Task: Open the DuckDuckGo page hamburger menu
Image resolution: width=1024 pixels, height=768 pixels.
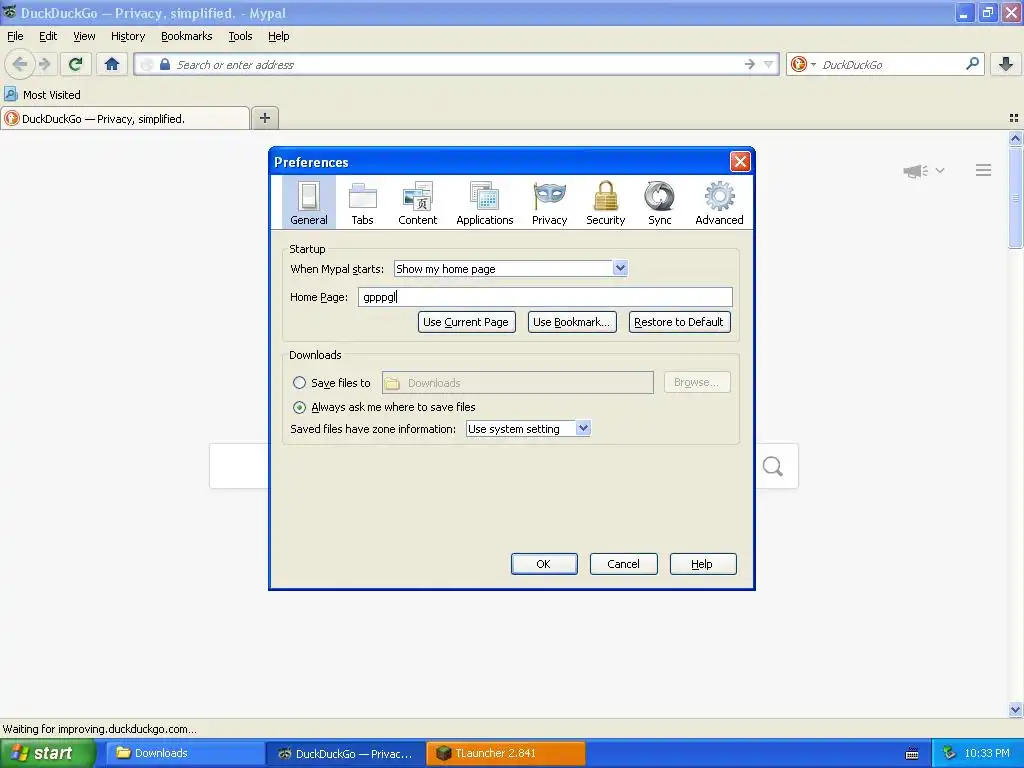Action: [984, 170]
